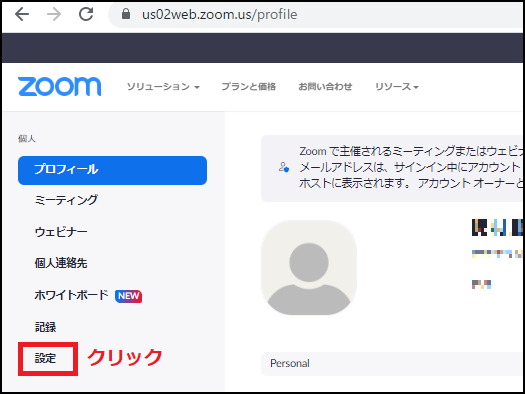Image resolution: width=525 pixels, height=394 pixels.
Task: Click the padlock site security icon
Action: coord(126,14)
